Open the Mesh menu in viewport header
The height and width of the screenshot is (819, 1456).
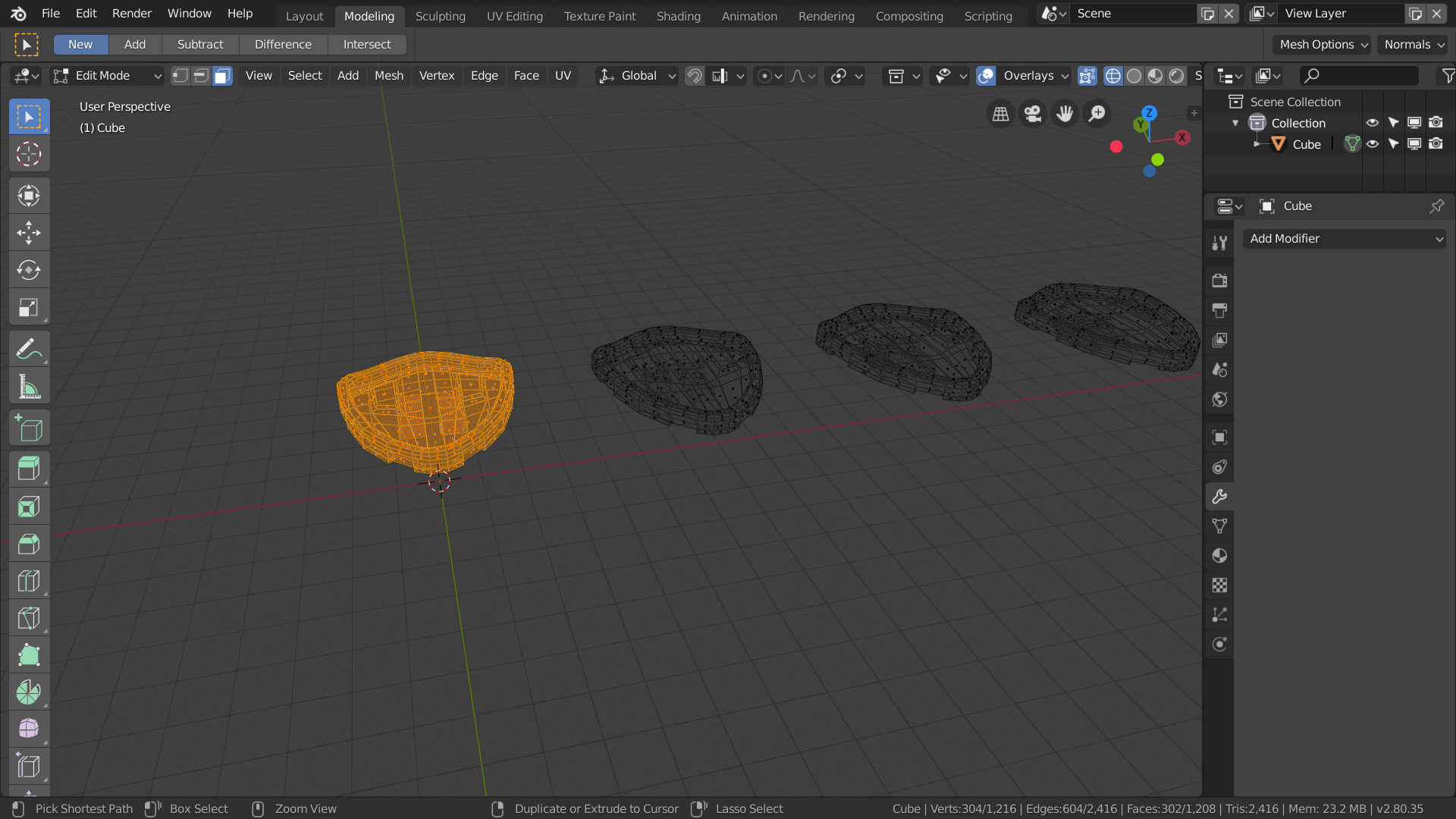click(x=389, y=76)
